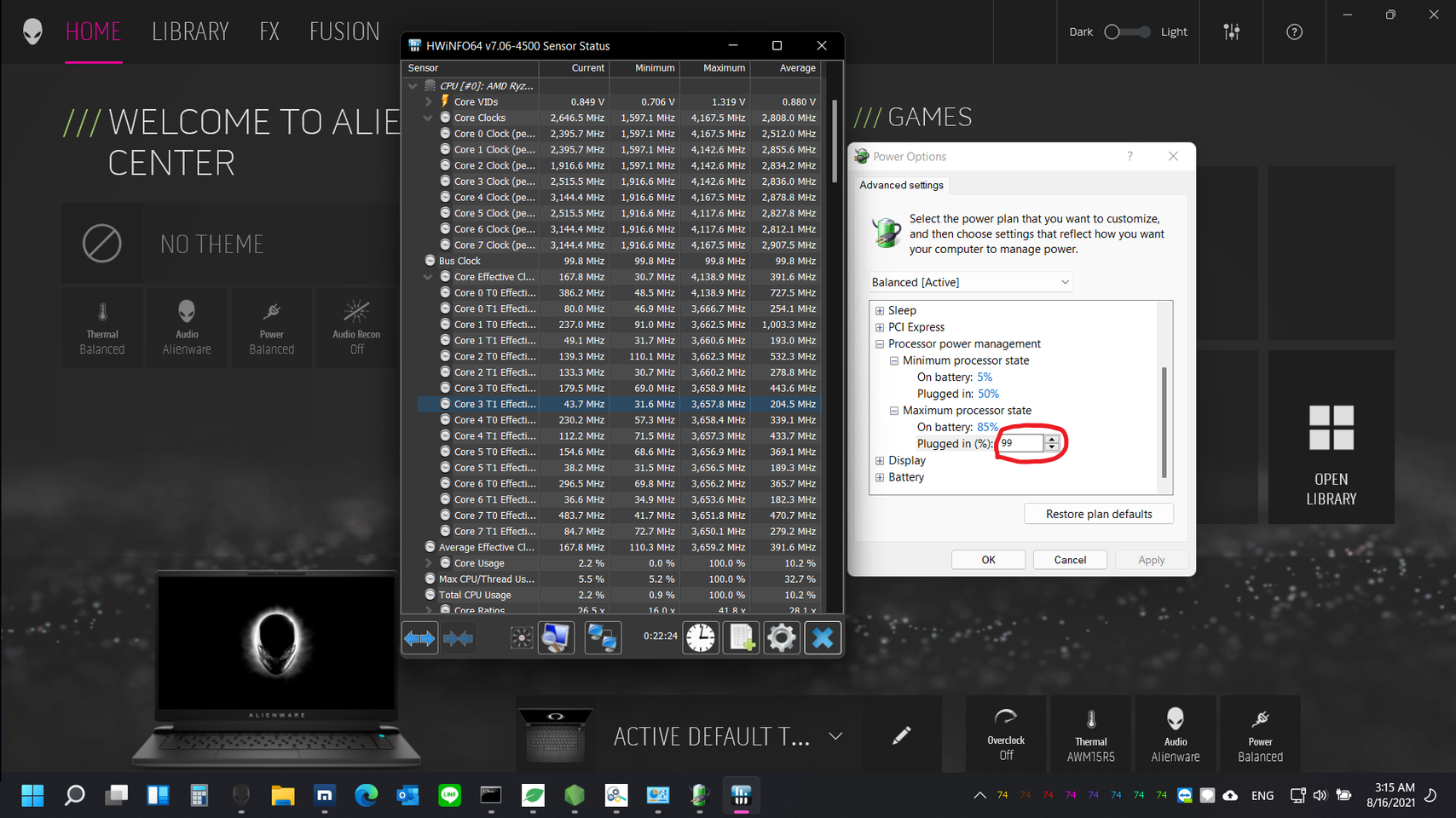
Task: Click Alienware head logo in header
Action: (x=32, y=32)
